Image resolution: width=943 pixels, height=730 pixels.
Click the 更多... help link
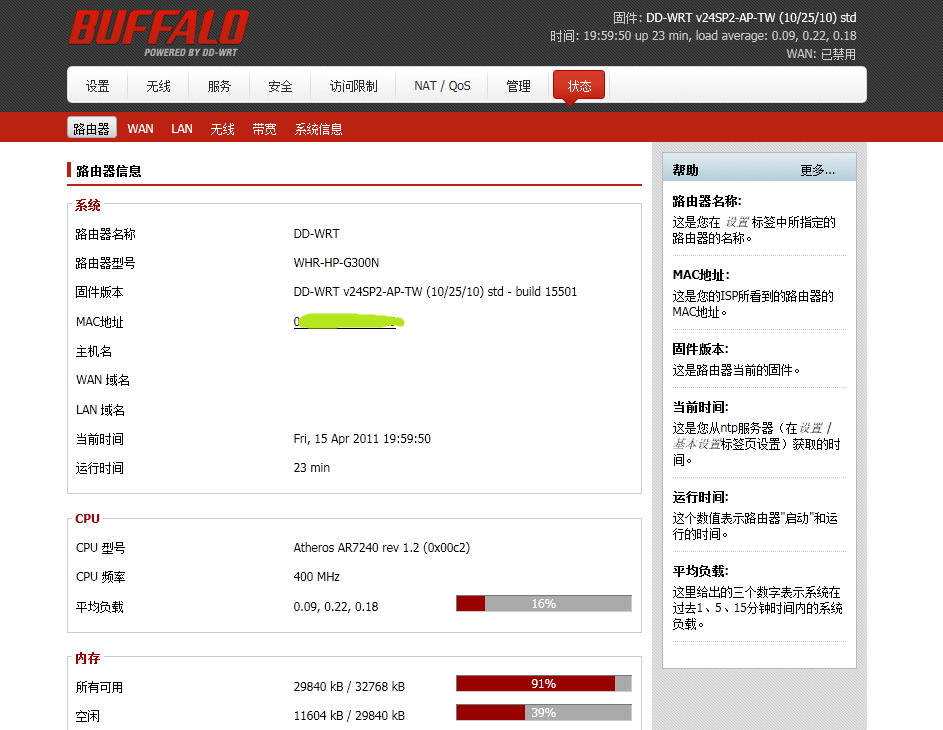[x=817, y=170]
